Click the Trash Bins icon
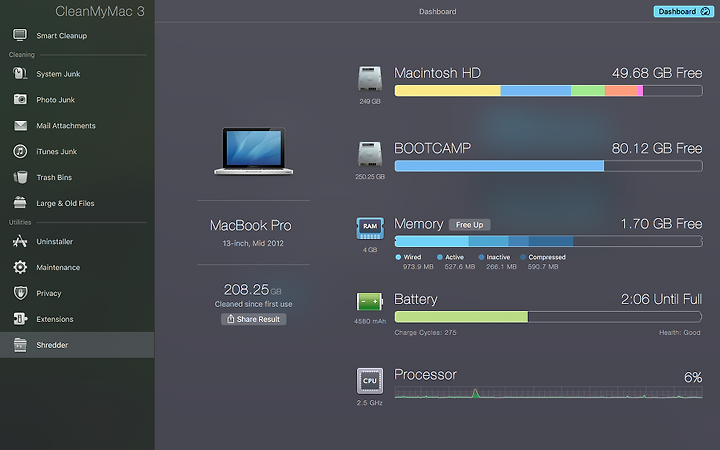The image size is (720, 450). pos(20,177)
